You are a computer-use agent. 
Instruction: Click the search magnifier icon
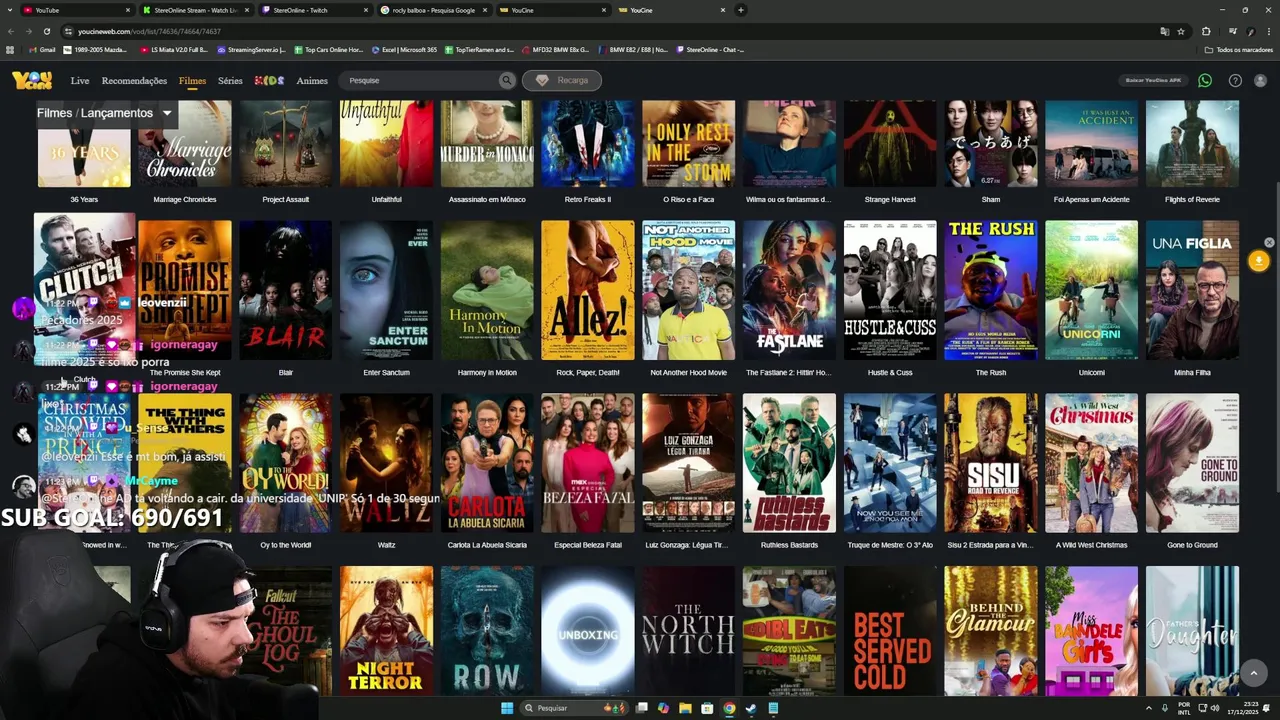click(x=507, y=80)
